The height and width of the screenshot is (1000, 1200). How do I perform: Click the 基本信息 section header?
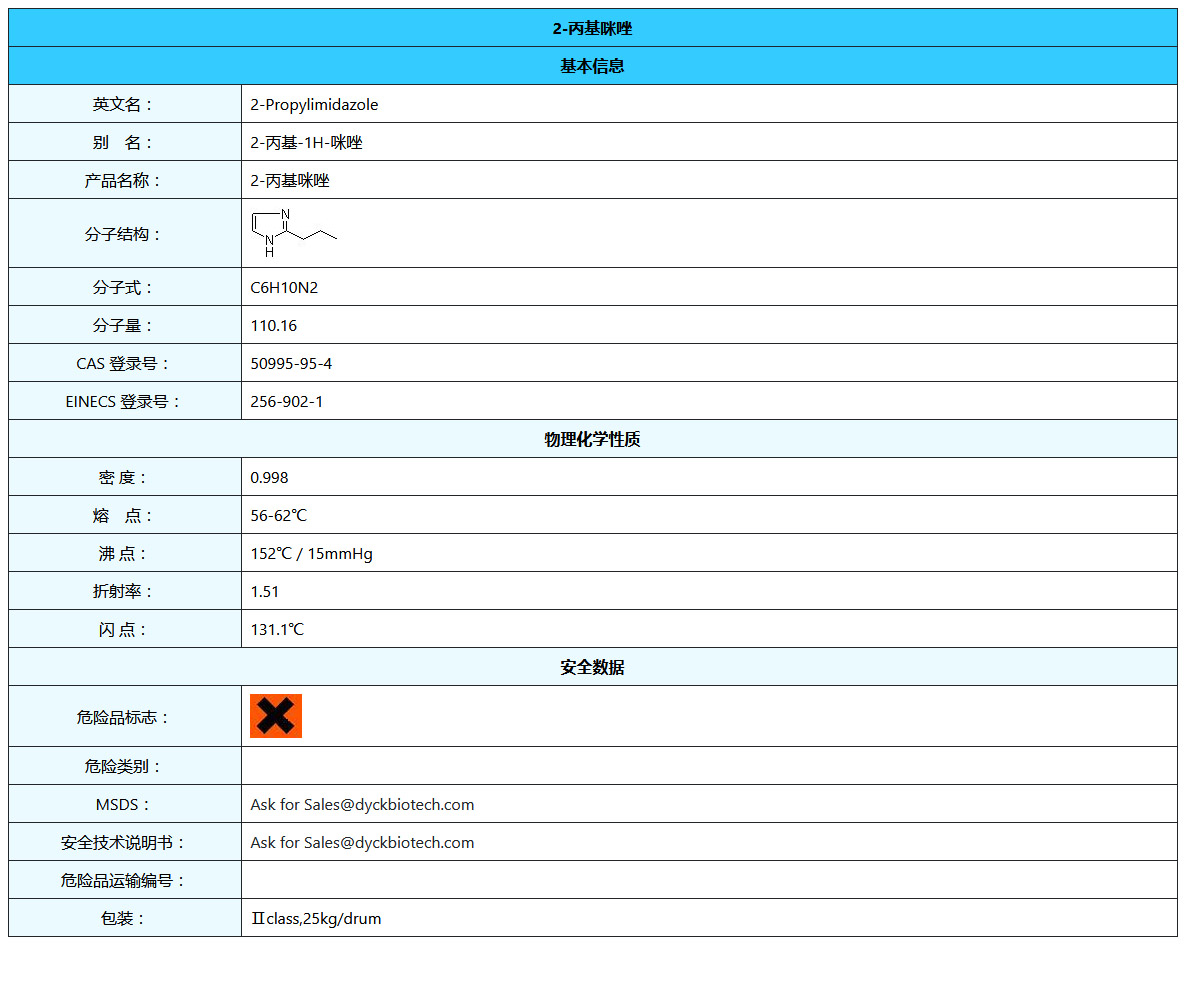click(593, 66)
